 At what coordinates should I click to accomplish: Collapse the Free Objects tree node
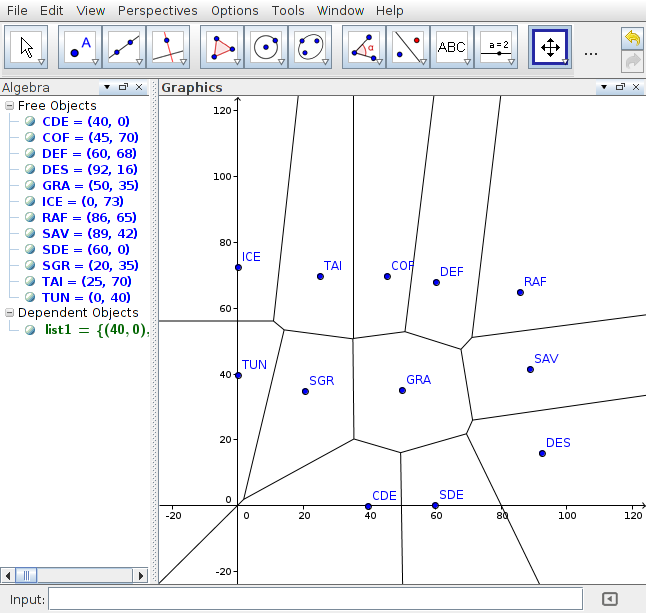point(9,106)
